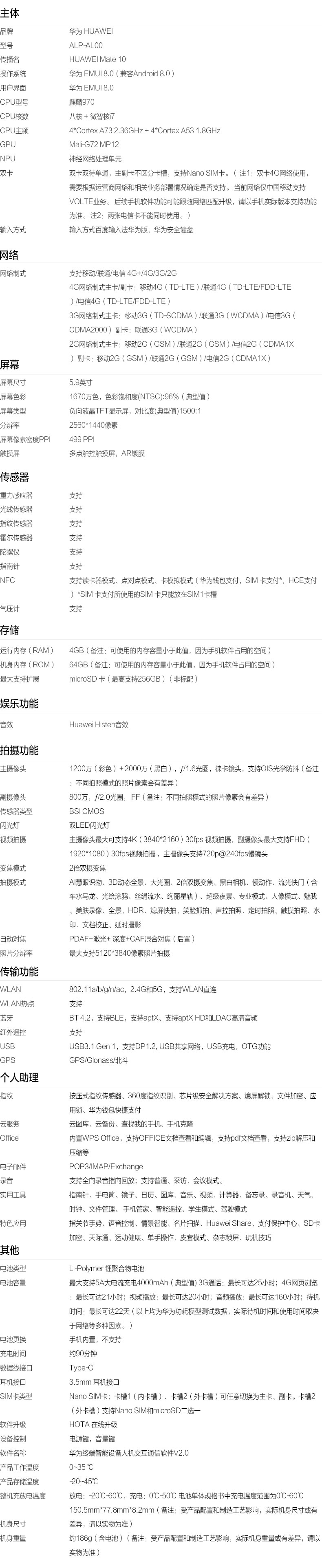Click the NFC row label
The width and height of the screenshot is (322, 1568).
click(7, 581)
